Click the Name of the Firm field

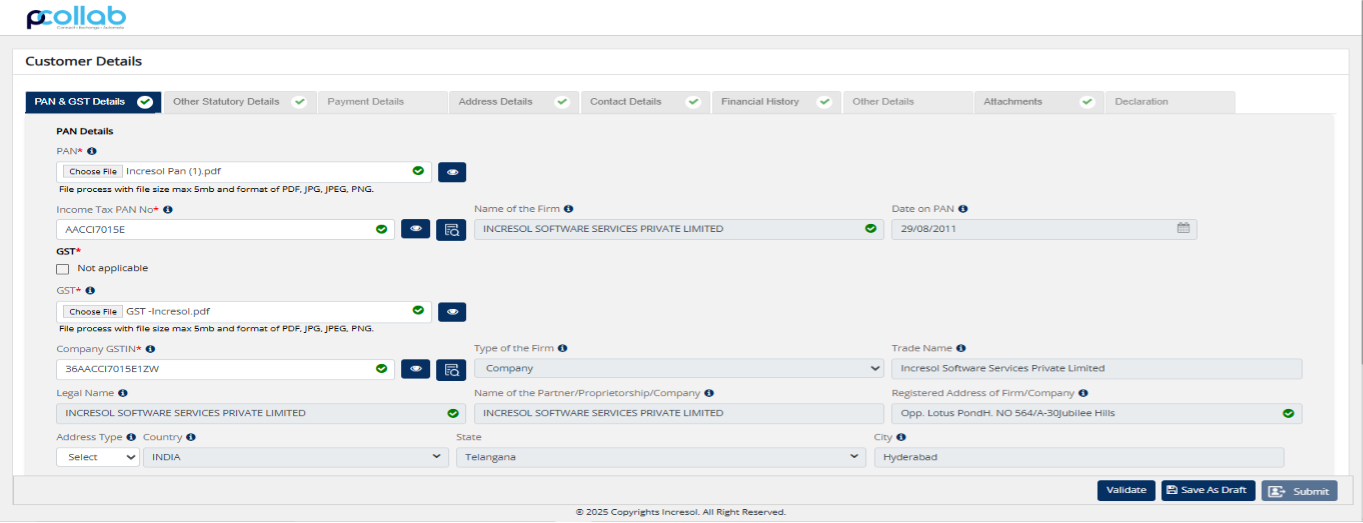[679, 229]
